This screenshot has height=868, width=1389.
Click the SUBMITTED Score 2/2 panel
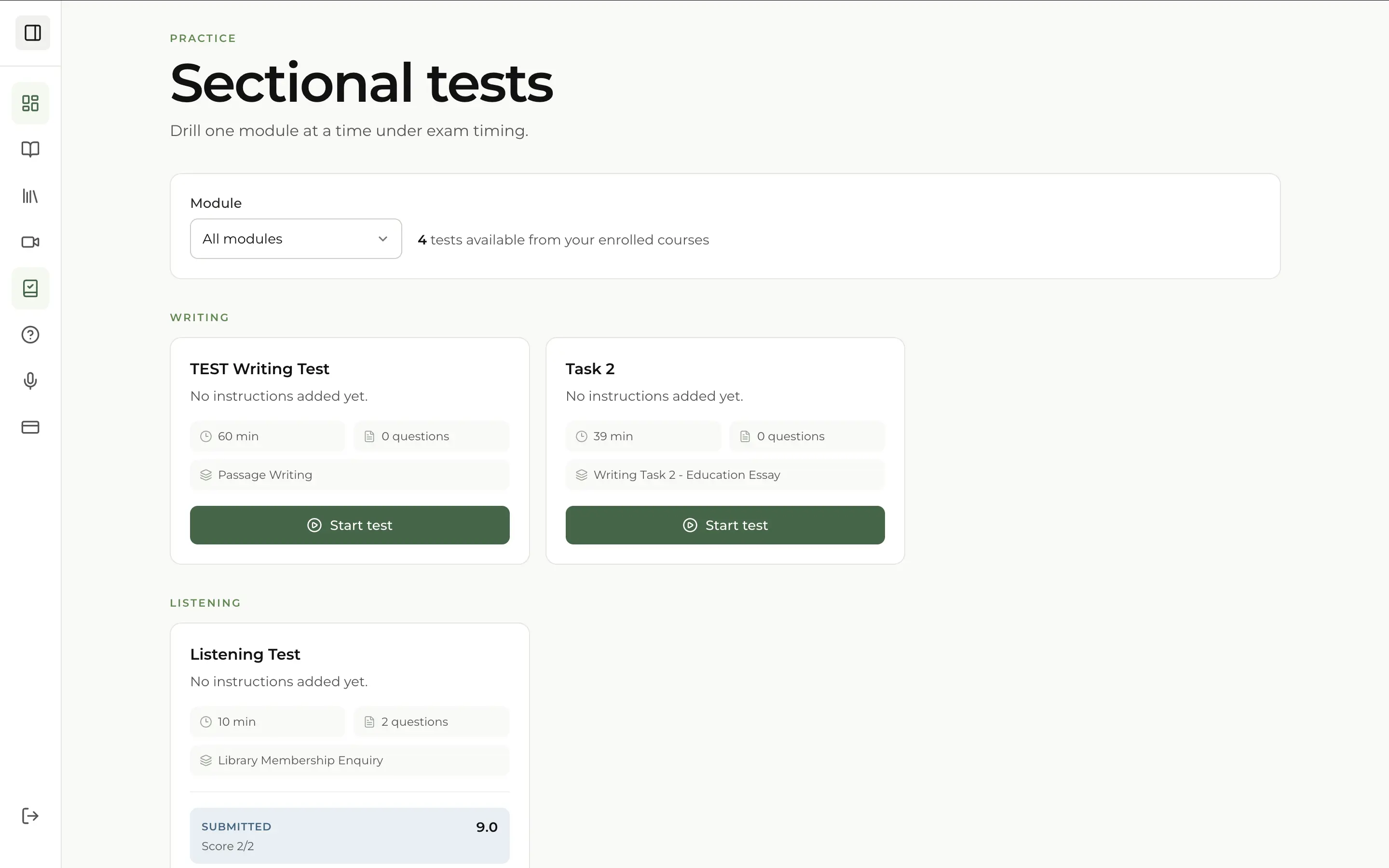(x=350, y=835)
